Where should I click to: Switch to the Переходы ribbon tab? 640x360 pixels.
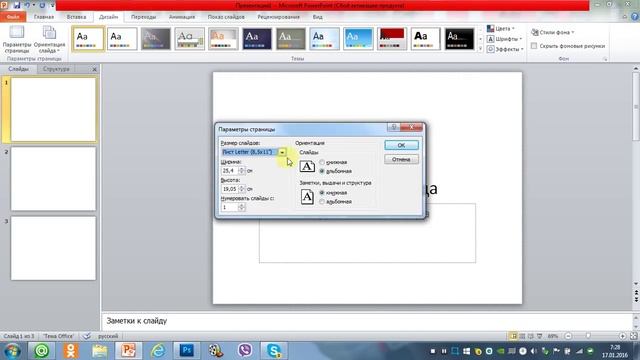tap(144, 17)
